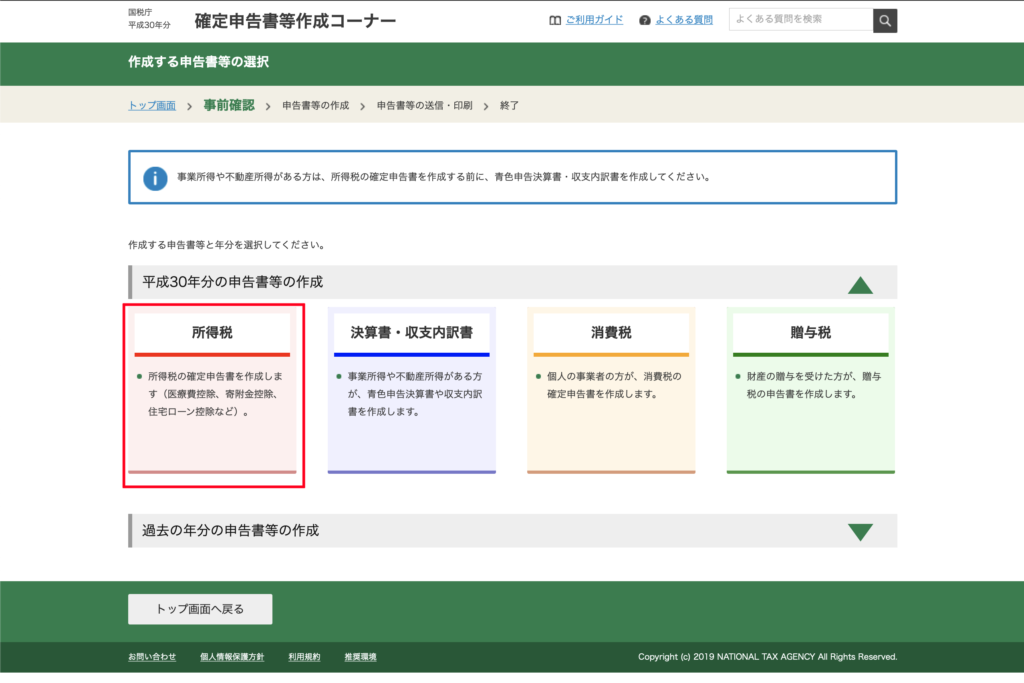This screenshot has height=683, width=1024.
Task: Click the book icon beside ご利用ガイド
Action: [555, 20]
